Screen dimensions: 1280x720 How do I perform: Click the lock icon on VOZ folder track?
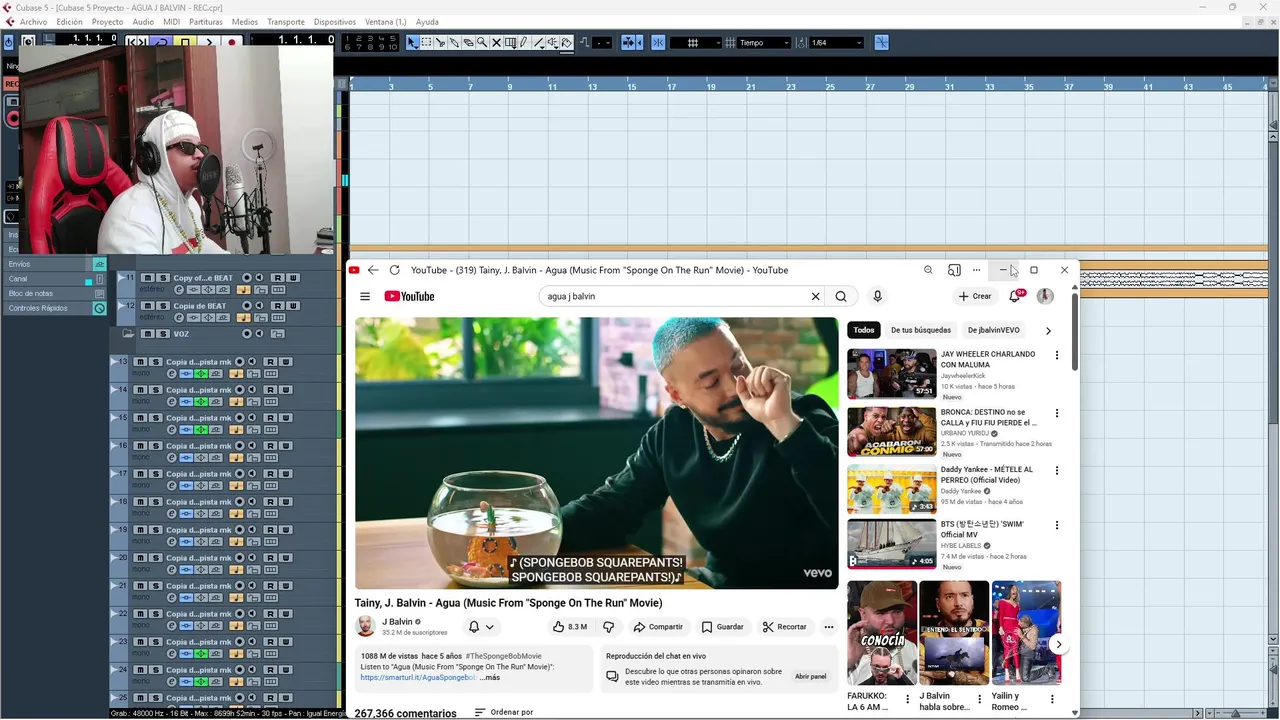pyautogui.click(x=278, y=334)
